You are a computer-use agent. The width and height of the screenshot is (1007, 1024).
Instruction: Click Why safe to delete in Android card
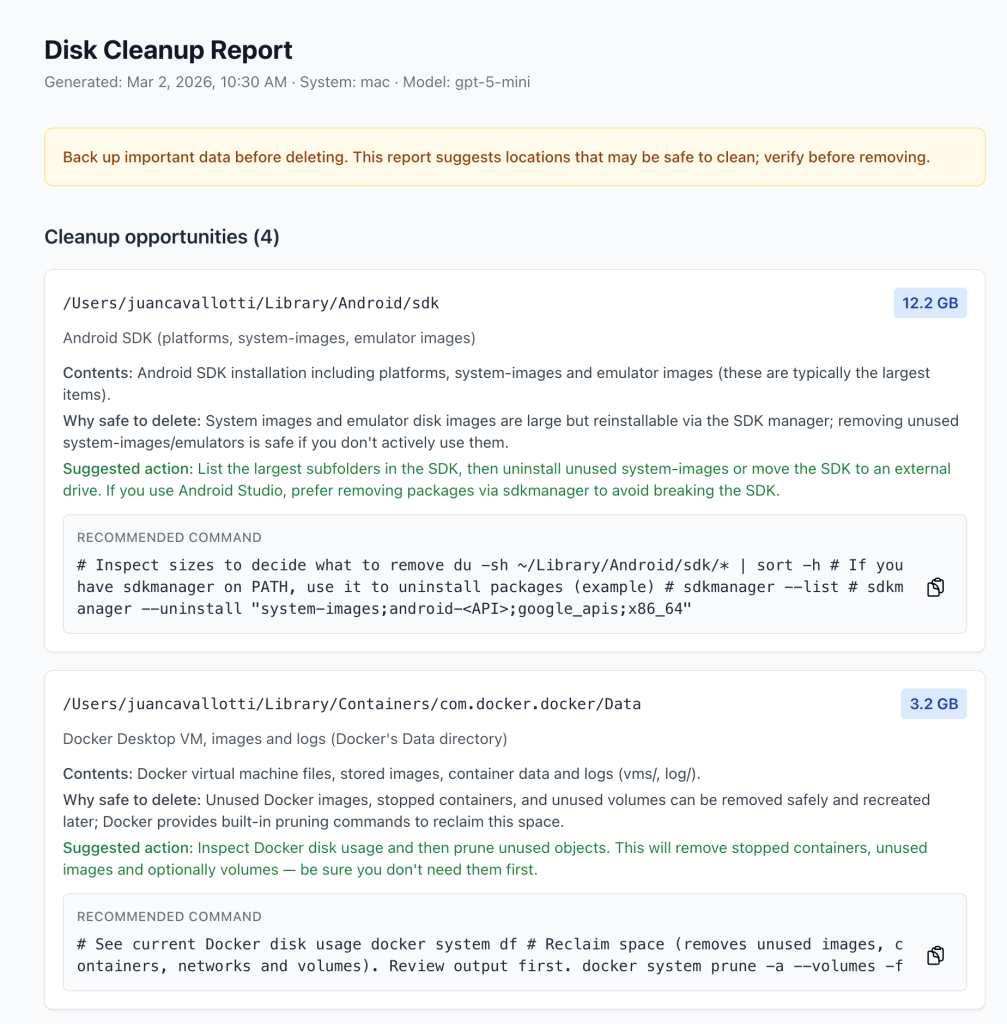coord(132,420)
